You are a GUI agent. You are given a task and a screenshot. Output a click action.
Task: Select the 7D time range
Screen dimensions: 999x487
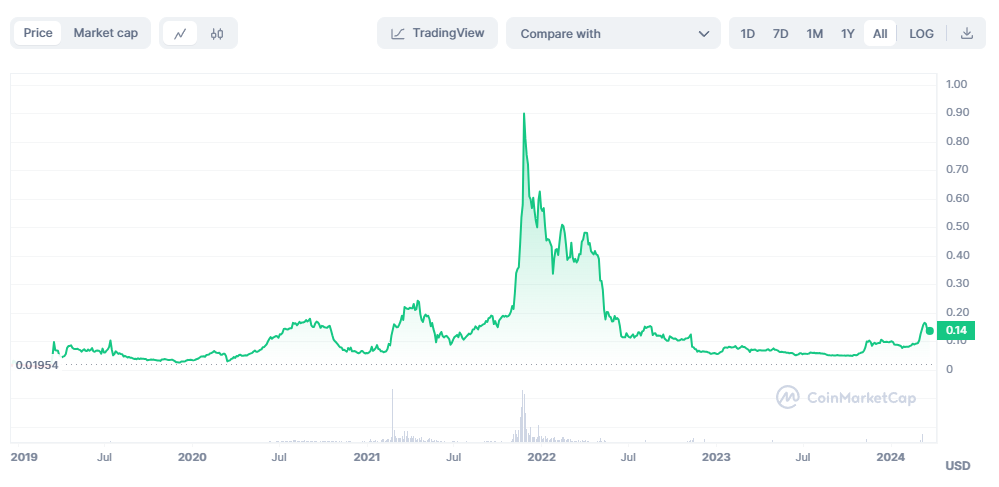click(781, 33)
